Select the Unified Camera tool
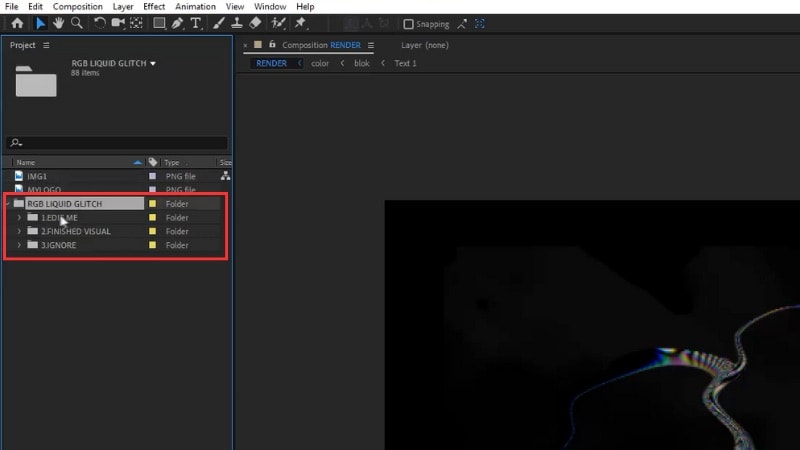The height and width of the screenshot is (450, 800). (x=118, y=23)
